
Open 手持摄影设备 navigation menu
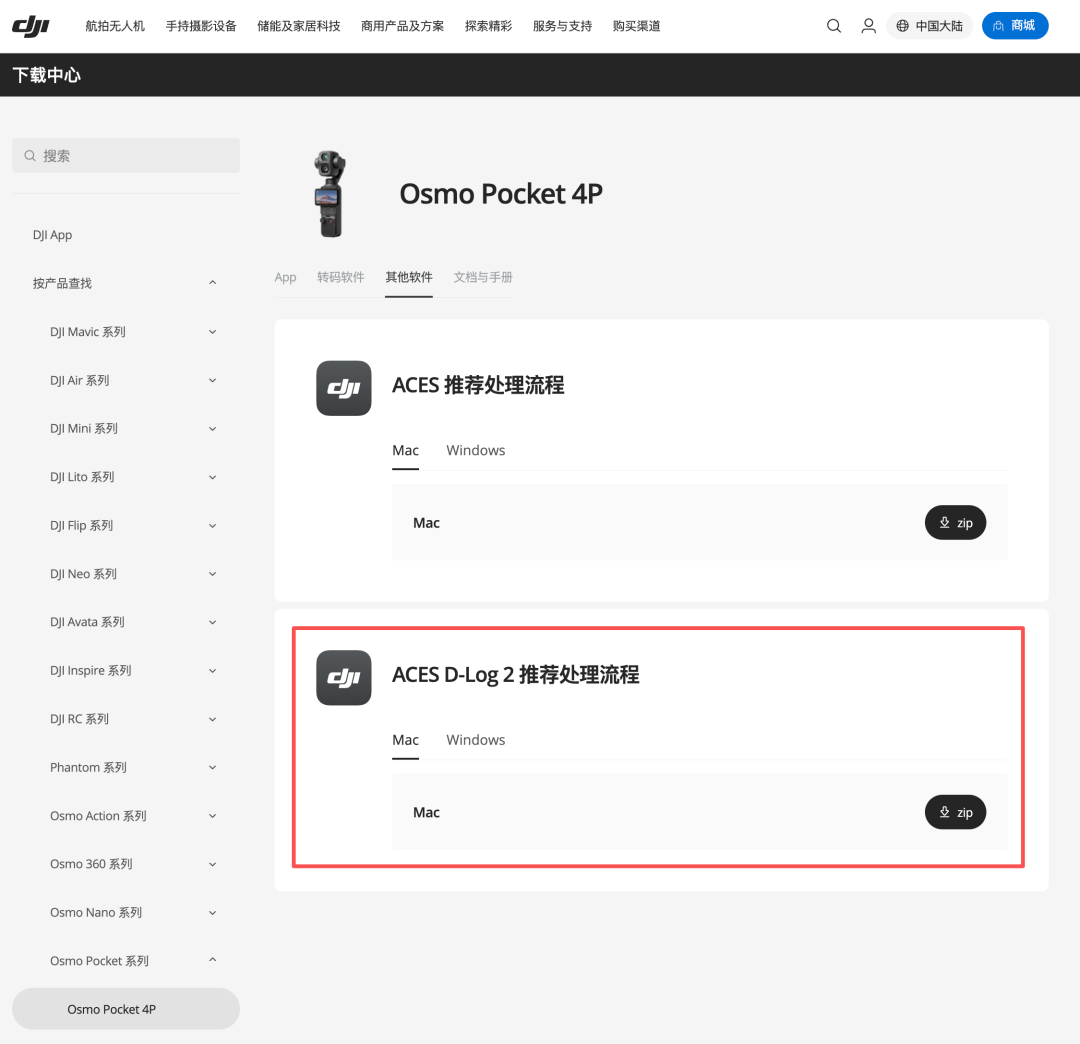(201, 26)
